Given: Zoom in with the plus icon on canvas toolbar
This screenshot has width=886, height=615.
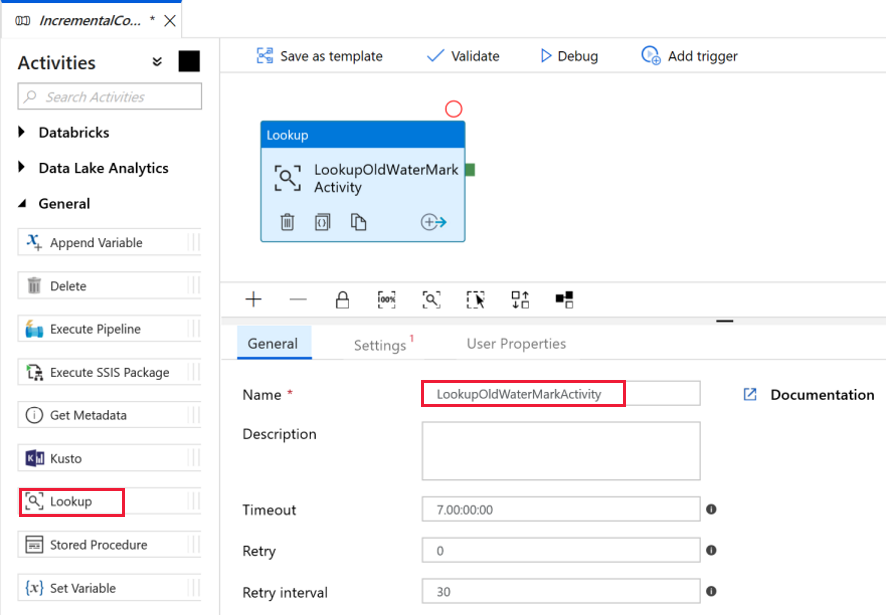Looking at the screenshot, I should point(253,298).
